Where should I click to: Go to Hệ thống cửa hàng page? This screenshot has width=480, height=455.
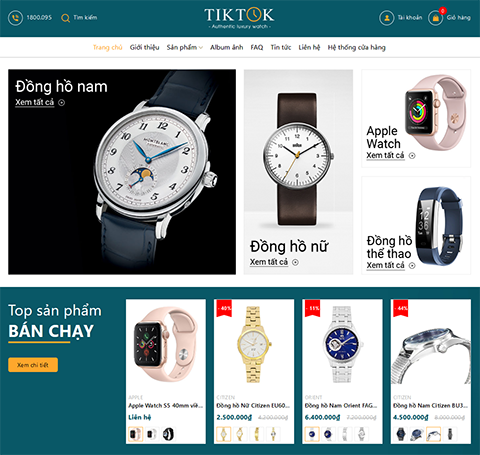click(356, 47)
